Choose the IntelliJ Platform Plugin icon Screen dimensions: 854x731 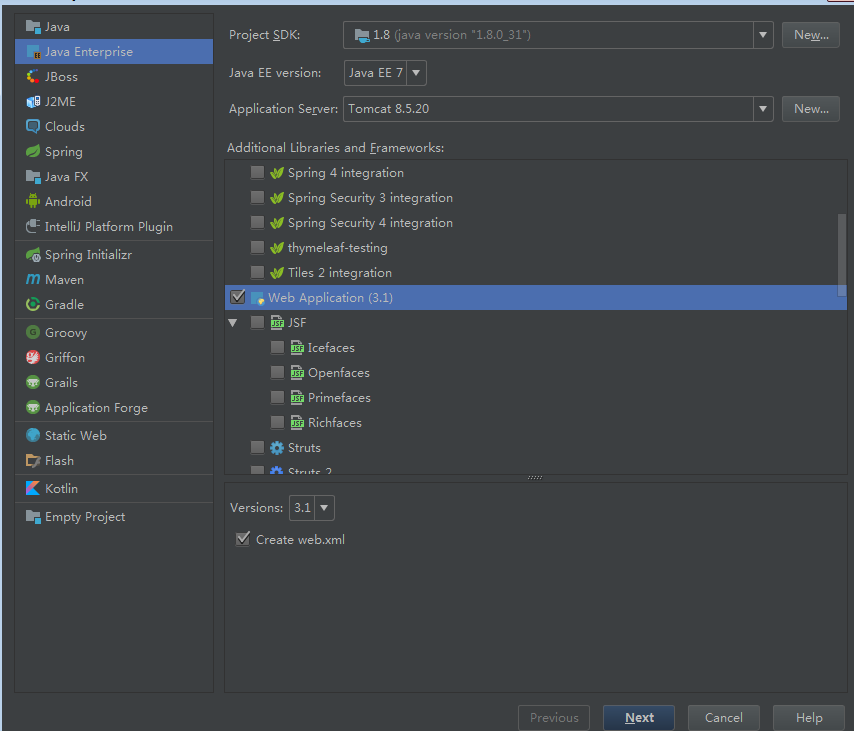pos(33,226)
